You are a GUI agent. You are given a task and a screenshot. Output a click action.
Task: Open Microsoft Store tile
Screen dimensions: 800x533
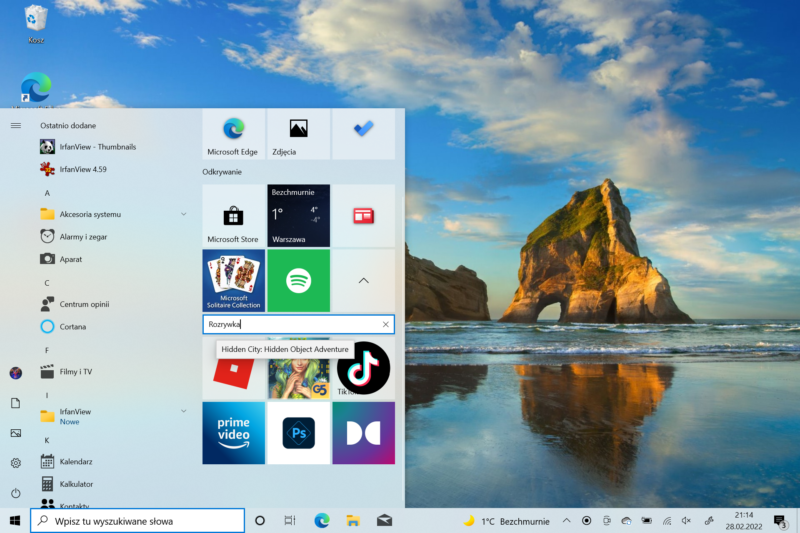[233, 216]
